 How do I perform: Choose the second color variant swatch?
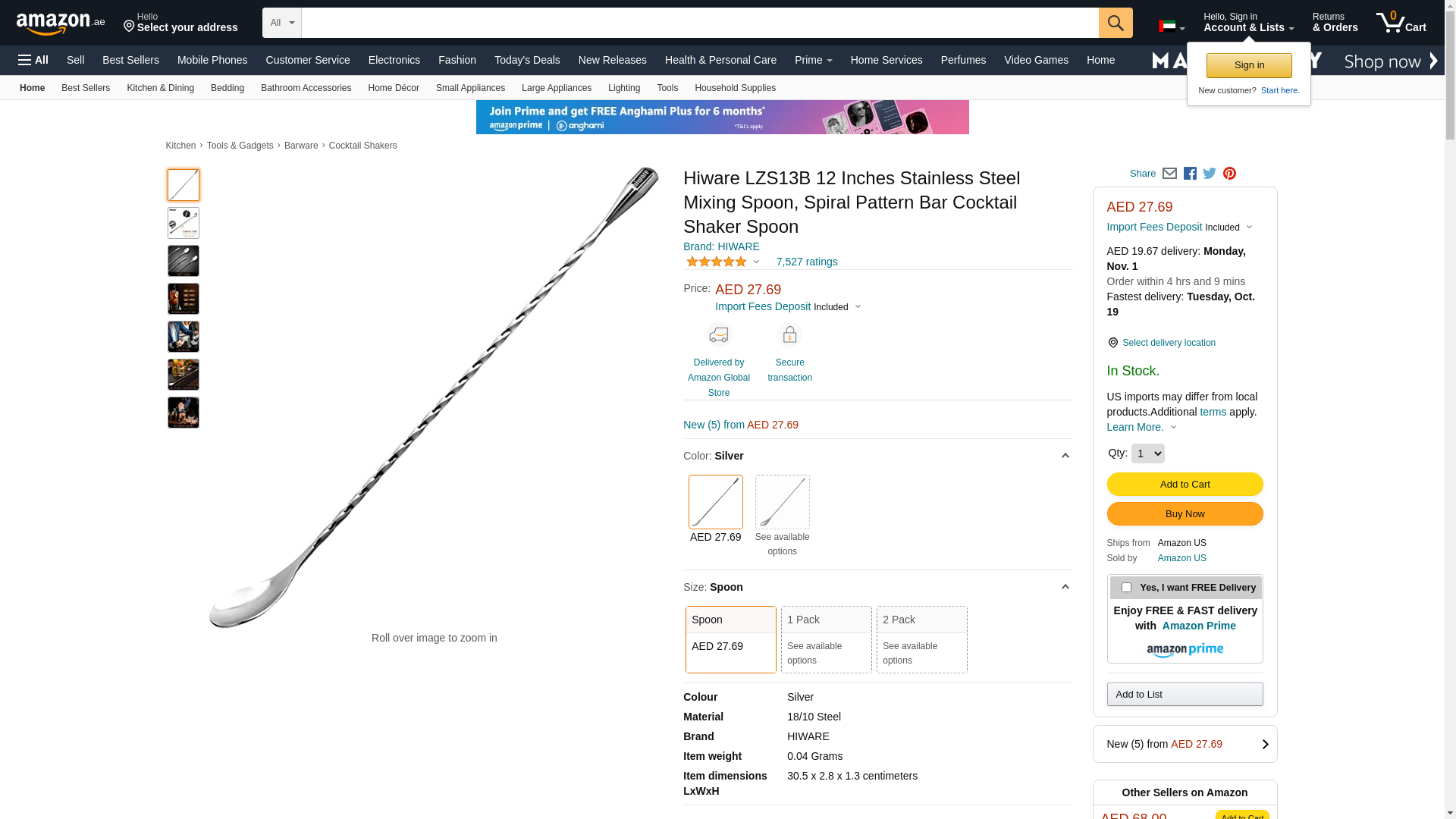pyautogui.click(x=782, y=502)
